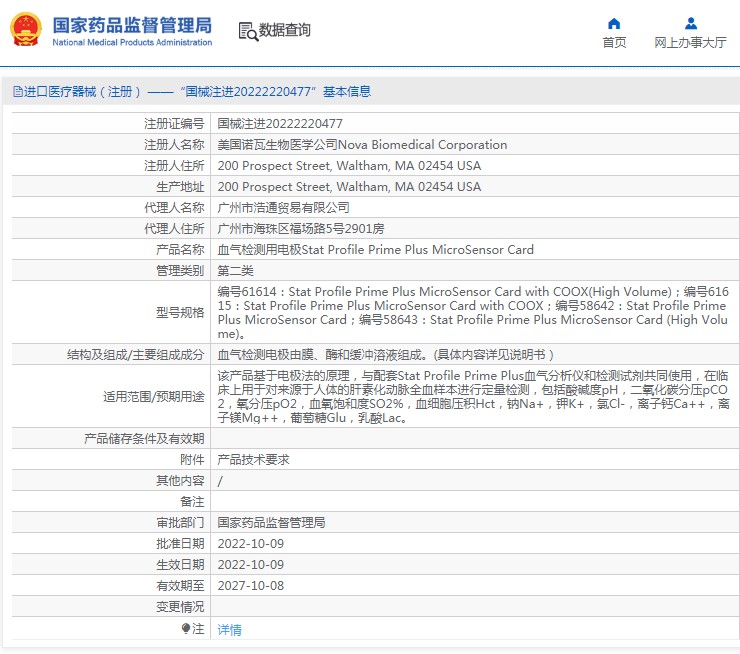Click the 生产地址 address value
The image size is (740, 654).
click(x=349, y=187)
